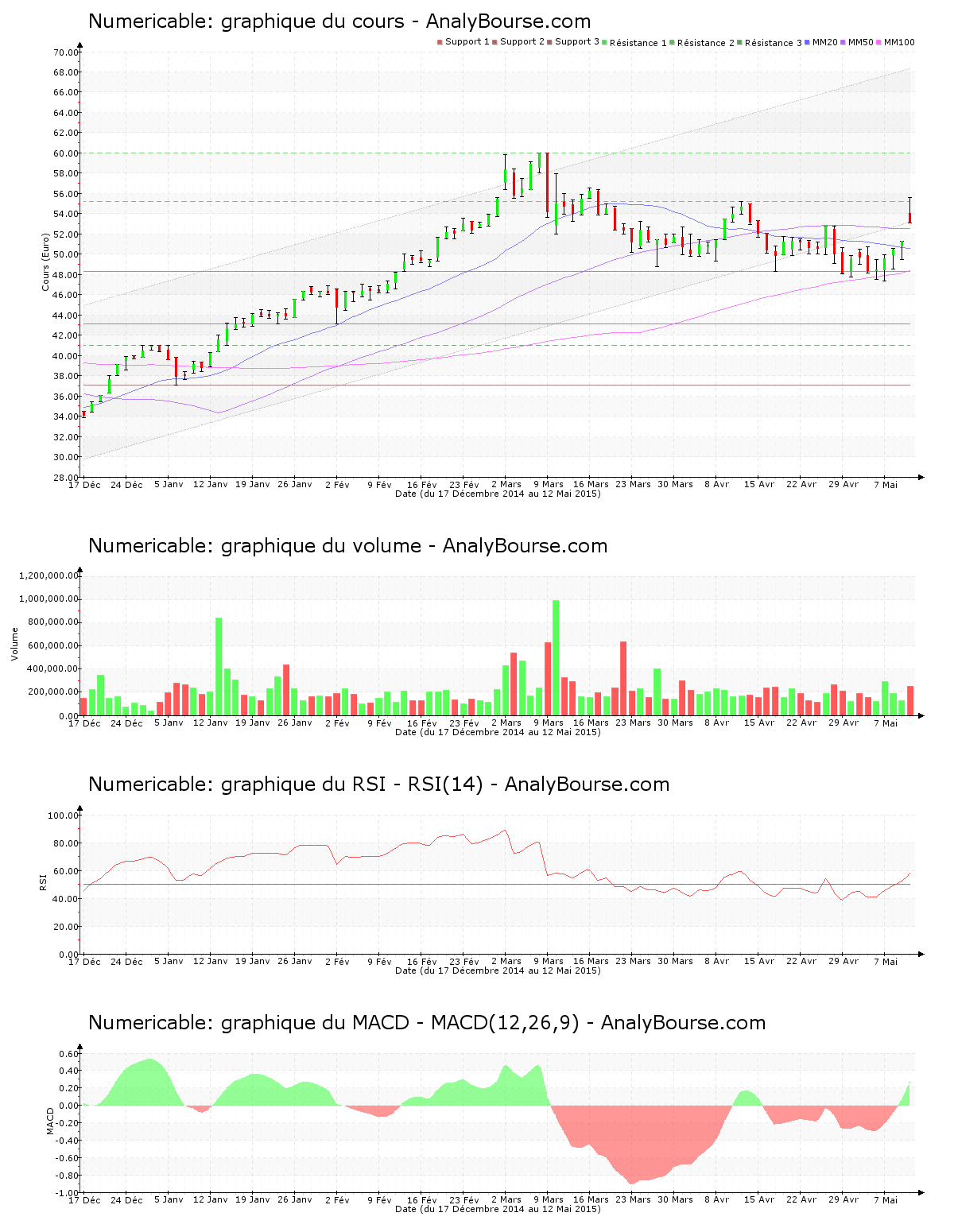
Task: Click date range caption under price chart
Action: 498,494
